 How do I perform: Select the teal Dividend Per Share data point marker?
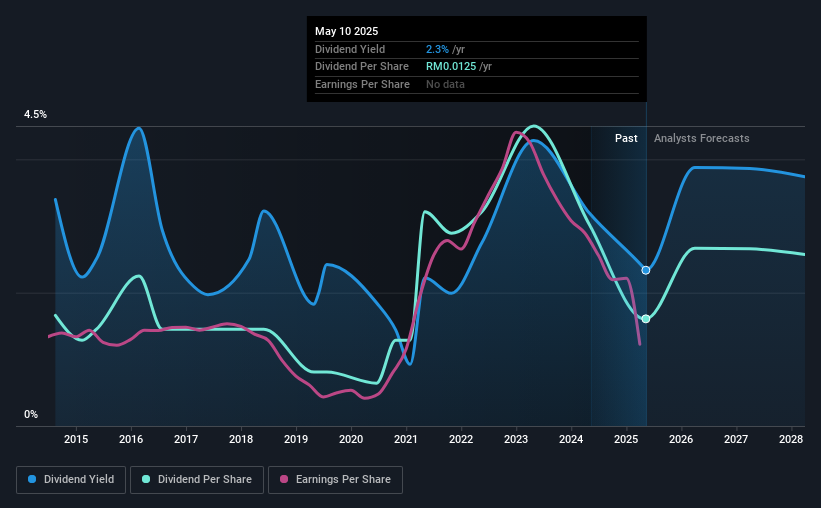pyautogui.click(x=646, y=319)
